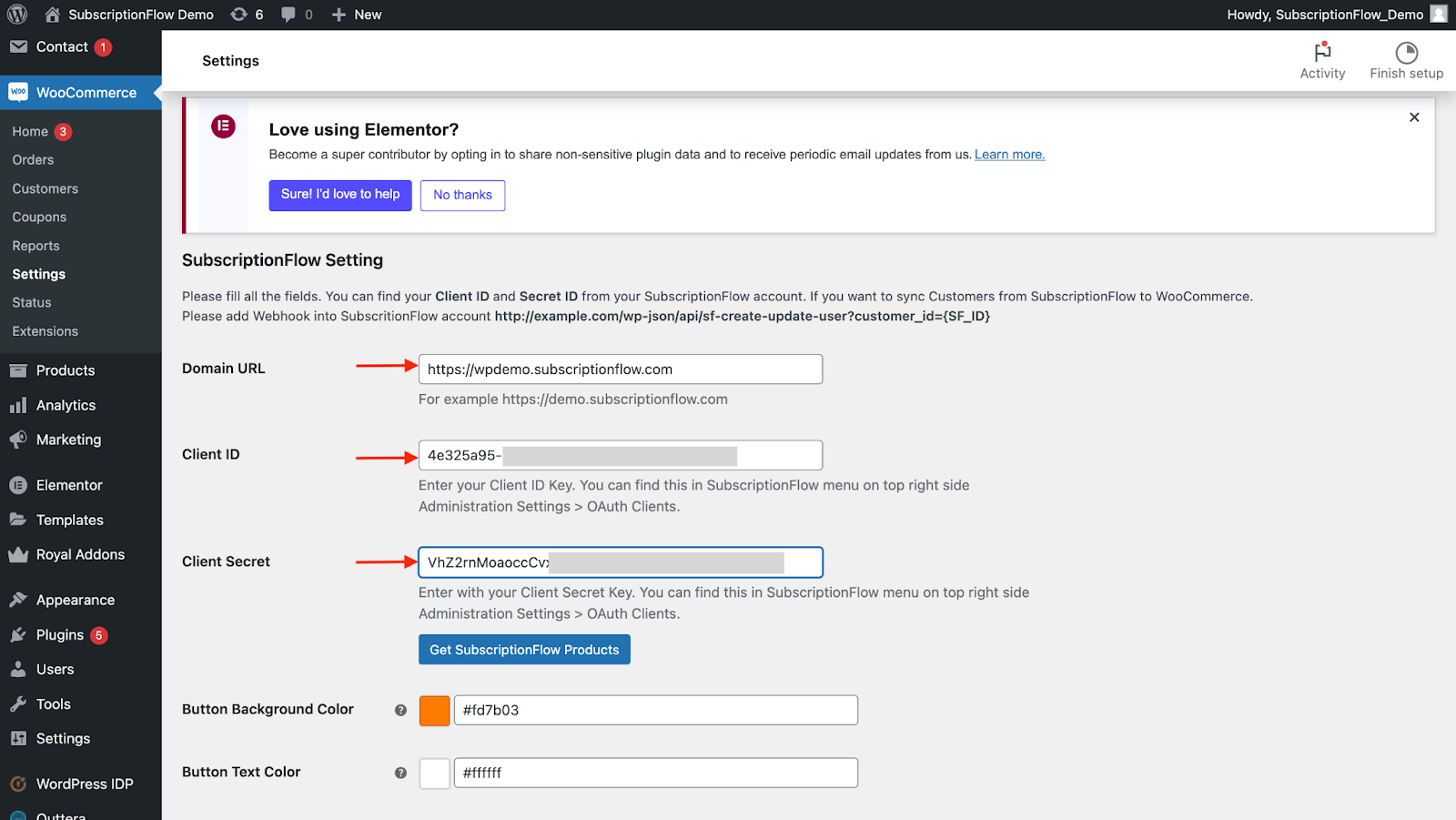1456x820 pixels.
Task: Open WooCommerce Extensions submenu
Action: coord(45,331)
